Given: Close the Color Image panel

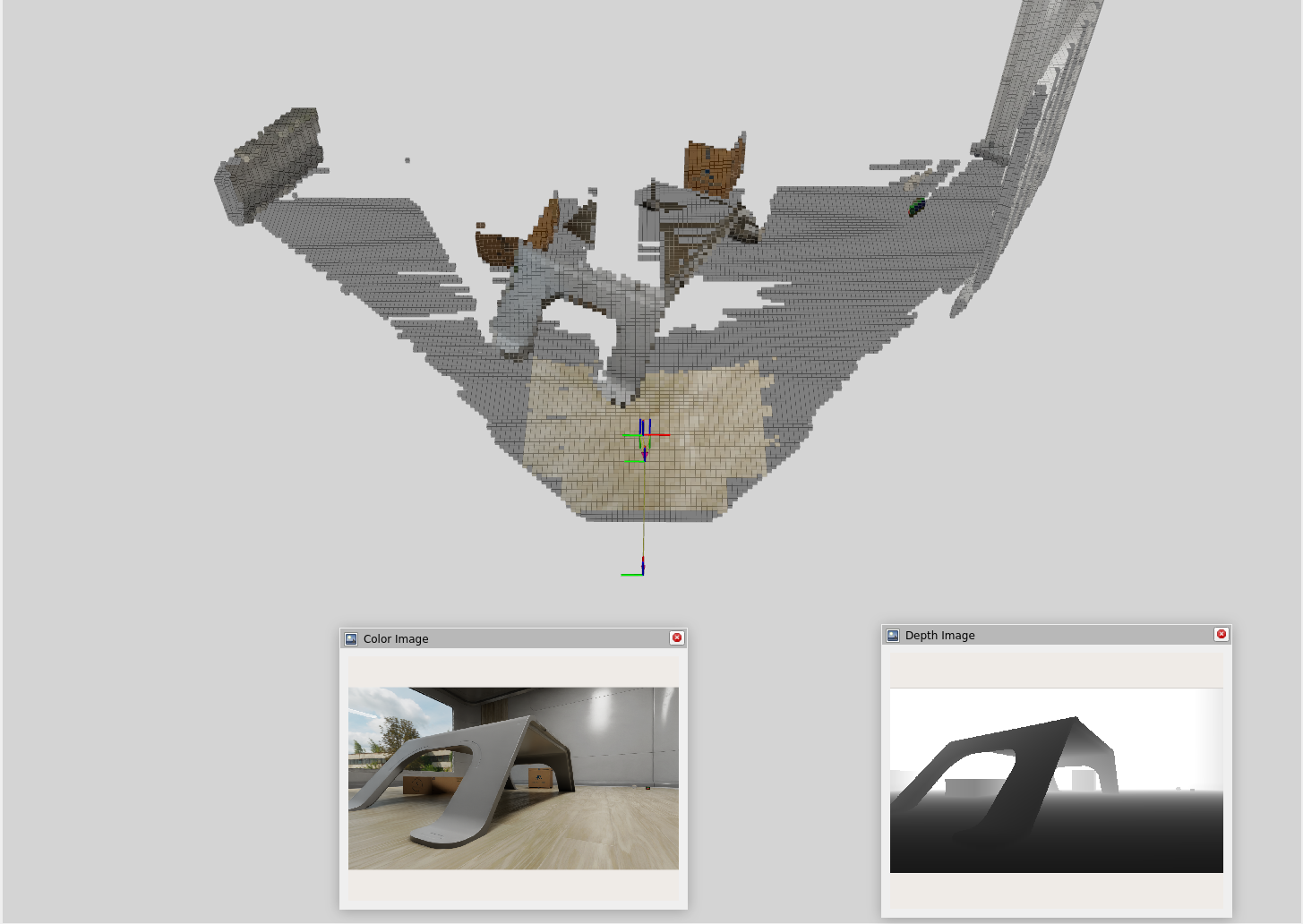Looking at the screenshot, I should coord(677,637).
